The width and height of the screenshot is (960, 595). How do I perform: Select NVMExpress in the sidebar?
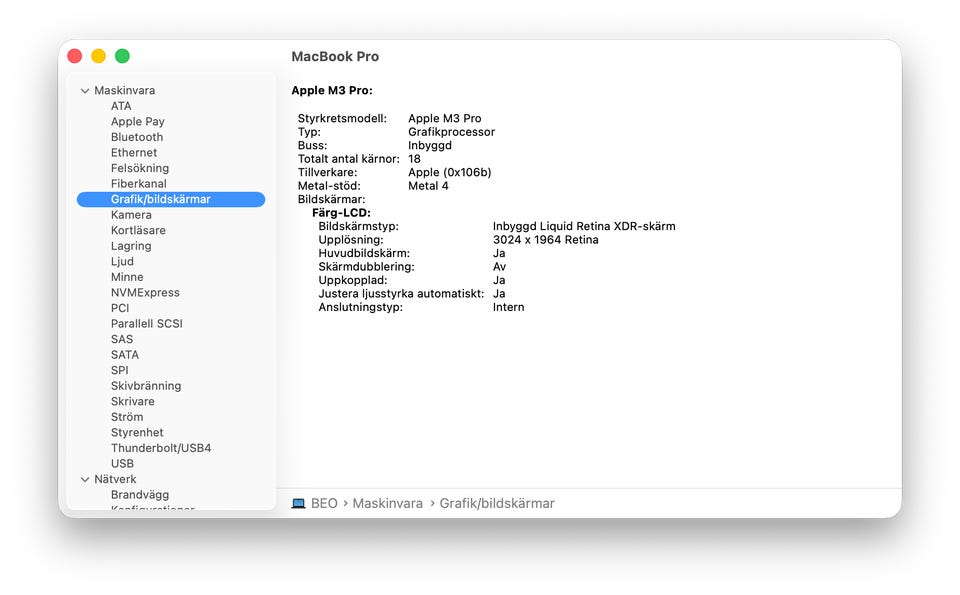(x=145, y=293)
